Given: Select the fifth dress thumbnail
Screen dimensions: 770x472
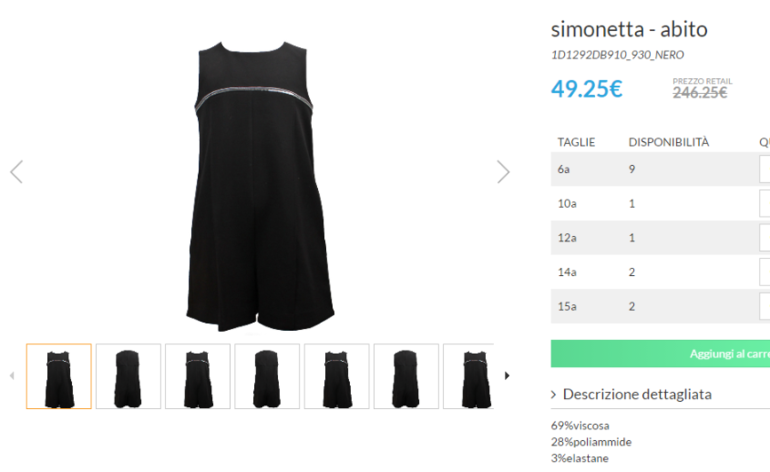Looking at the screenshot, I should (x=337, y=376).
